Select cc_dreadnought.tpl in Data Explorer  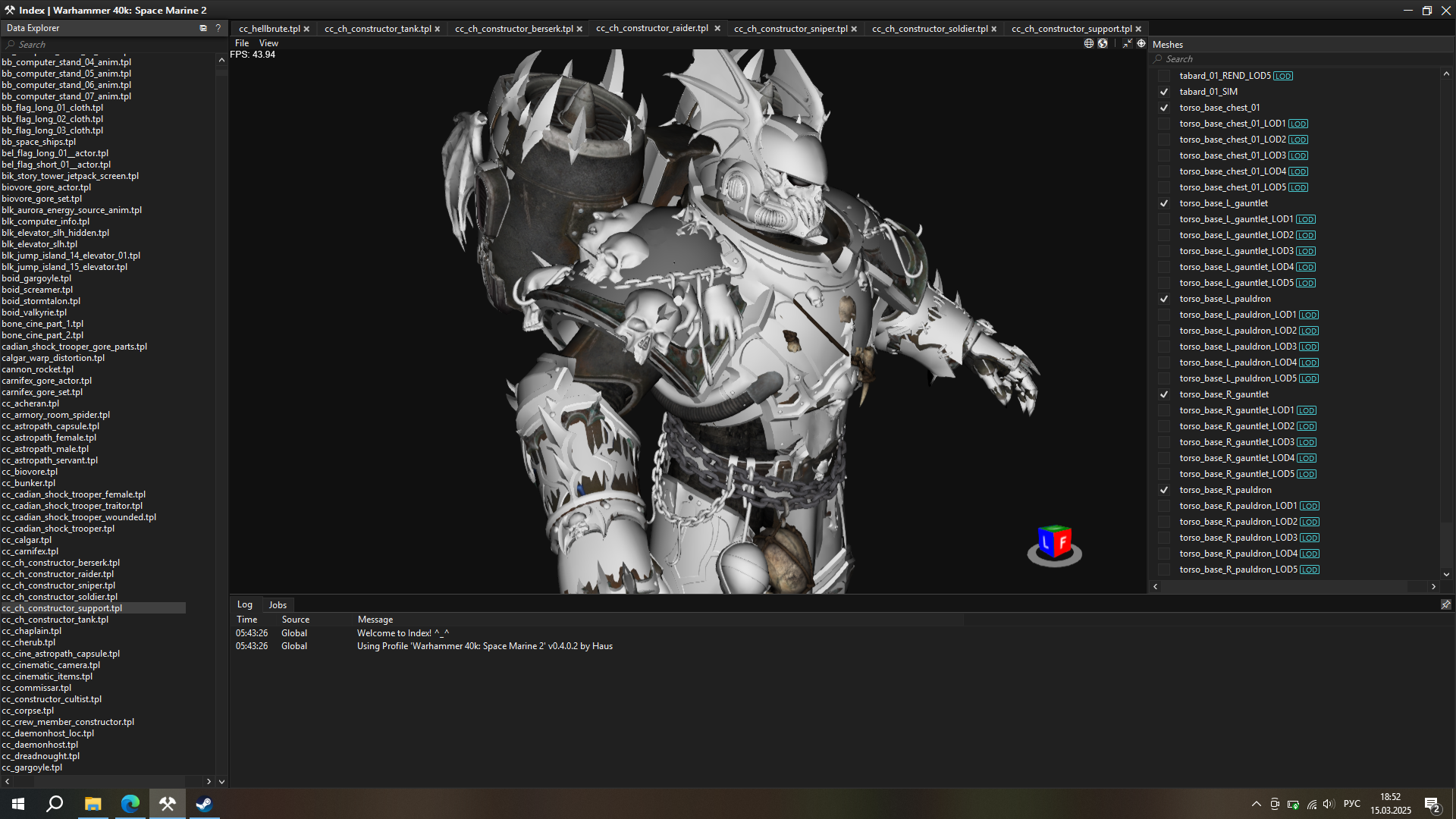coord(41,756)
